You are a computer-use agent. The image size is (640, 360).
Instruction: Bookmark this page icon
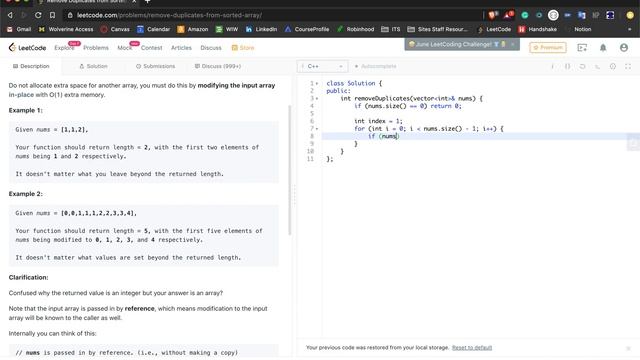coord(52,15)
